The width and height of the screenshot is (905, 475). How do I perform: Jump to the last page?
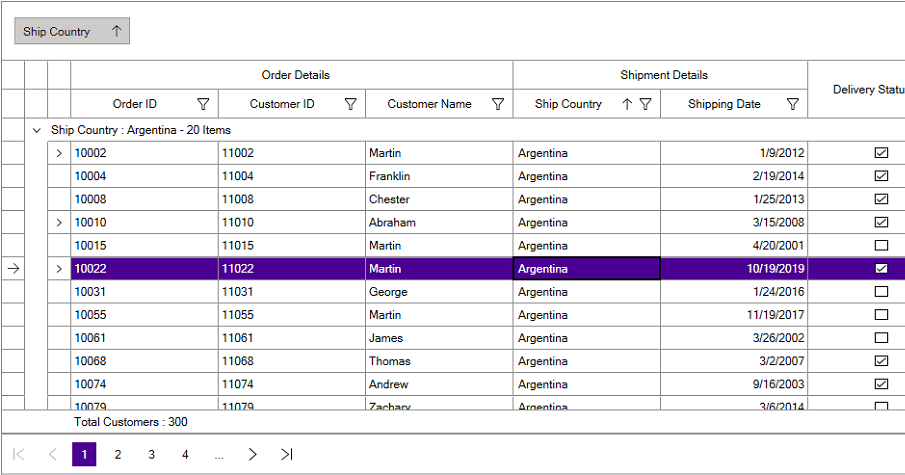click(287, 455)
